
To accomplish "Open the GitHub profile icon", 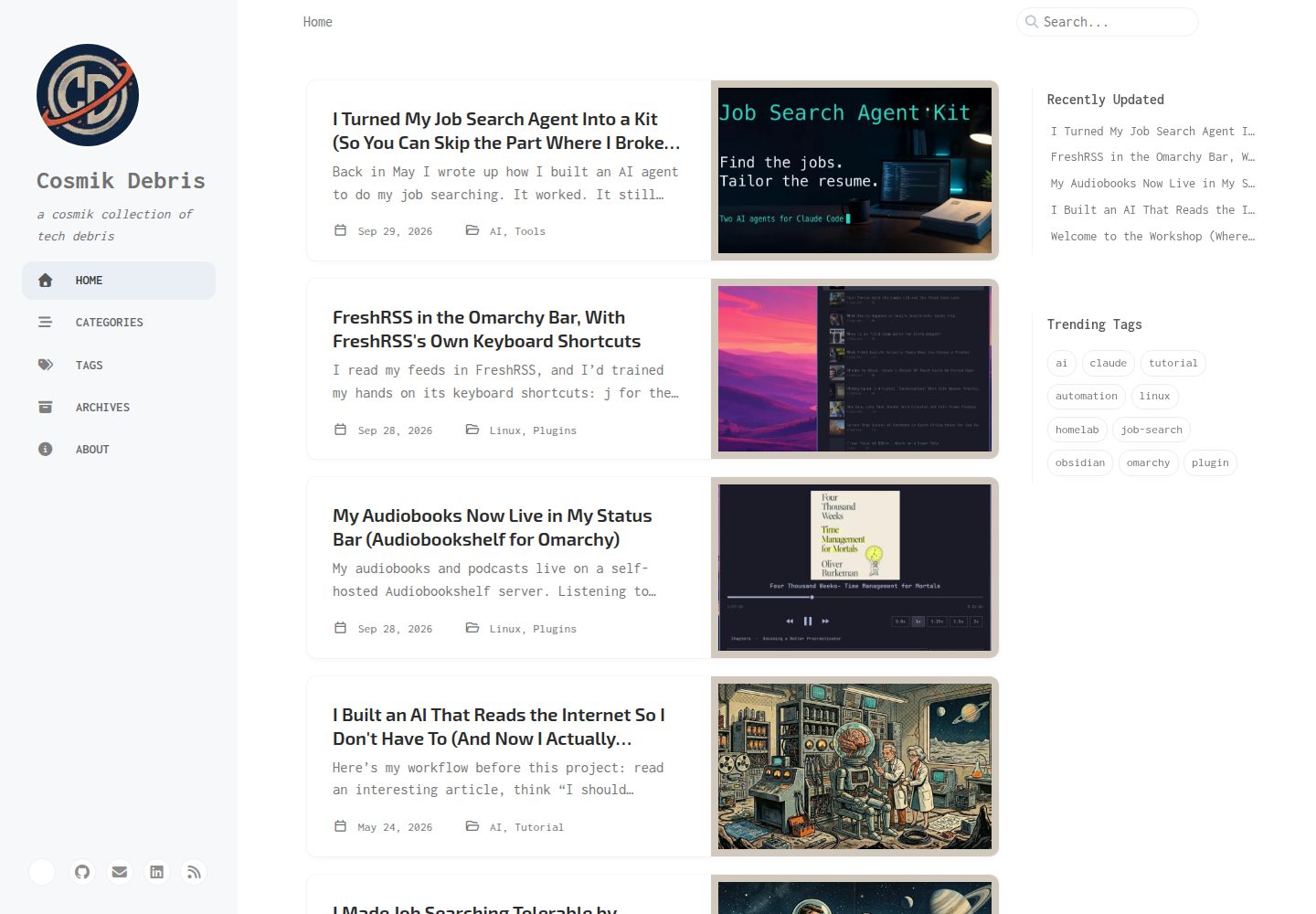I will tap(82, 872).
